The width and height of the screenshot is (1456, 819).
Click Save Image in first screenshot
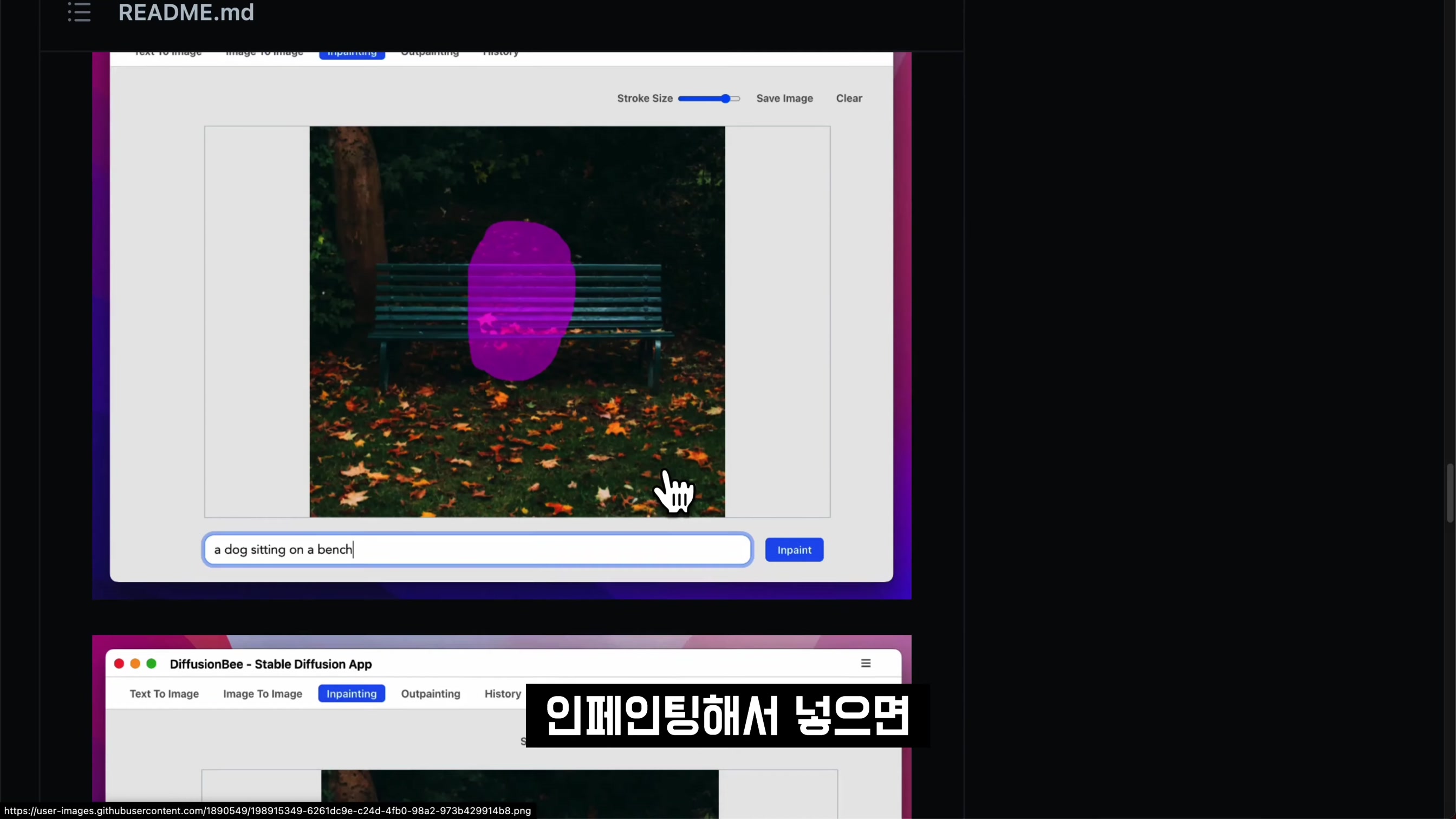[x=784, y=99]
